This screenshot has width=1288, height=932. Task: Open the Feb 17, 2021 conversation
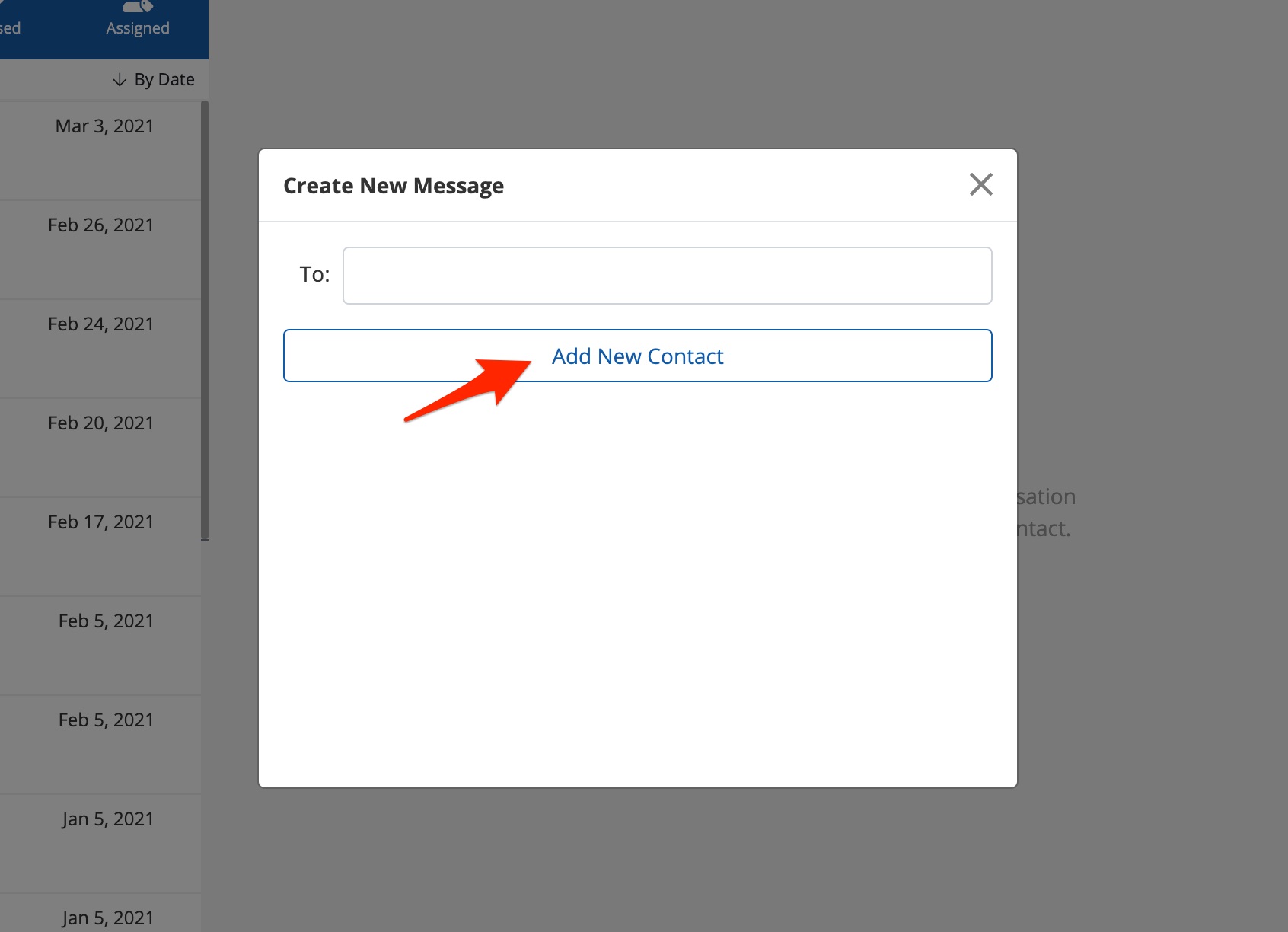click(100, 522)
